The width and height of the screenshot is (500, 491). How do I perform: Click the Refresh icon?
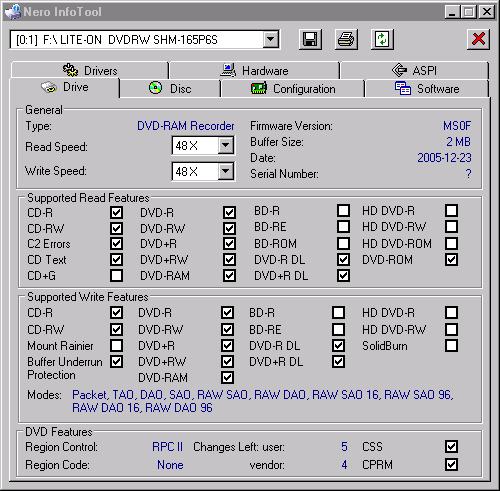pos(382,39)
